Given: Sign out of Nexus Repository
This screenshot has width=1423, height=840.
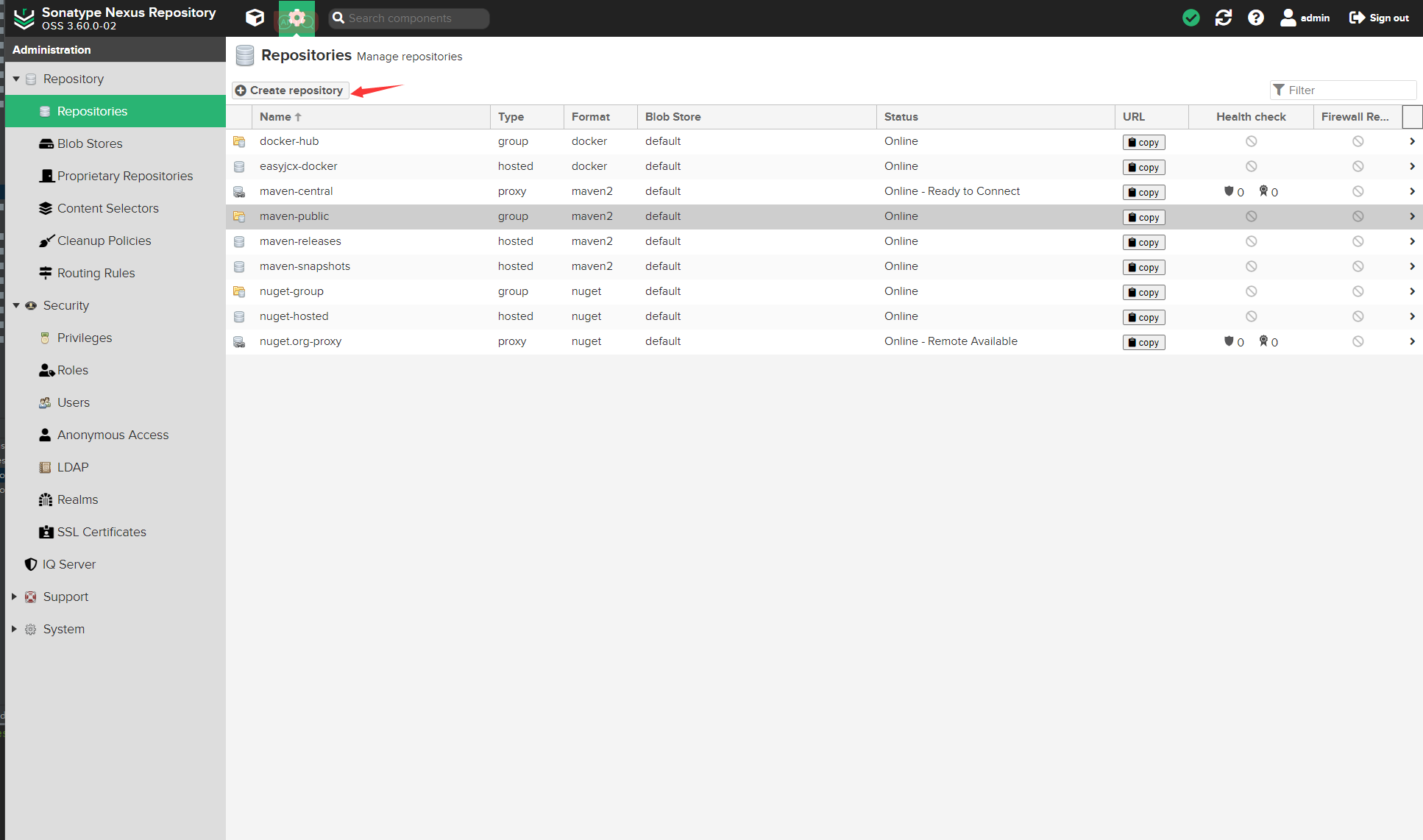Looking at the screenshot, I should 1379,18.
